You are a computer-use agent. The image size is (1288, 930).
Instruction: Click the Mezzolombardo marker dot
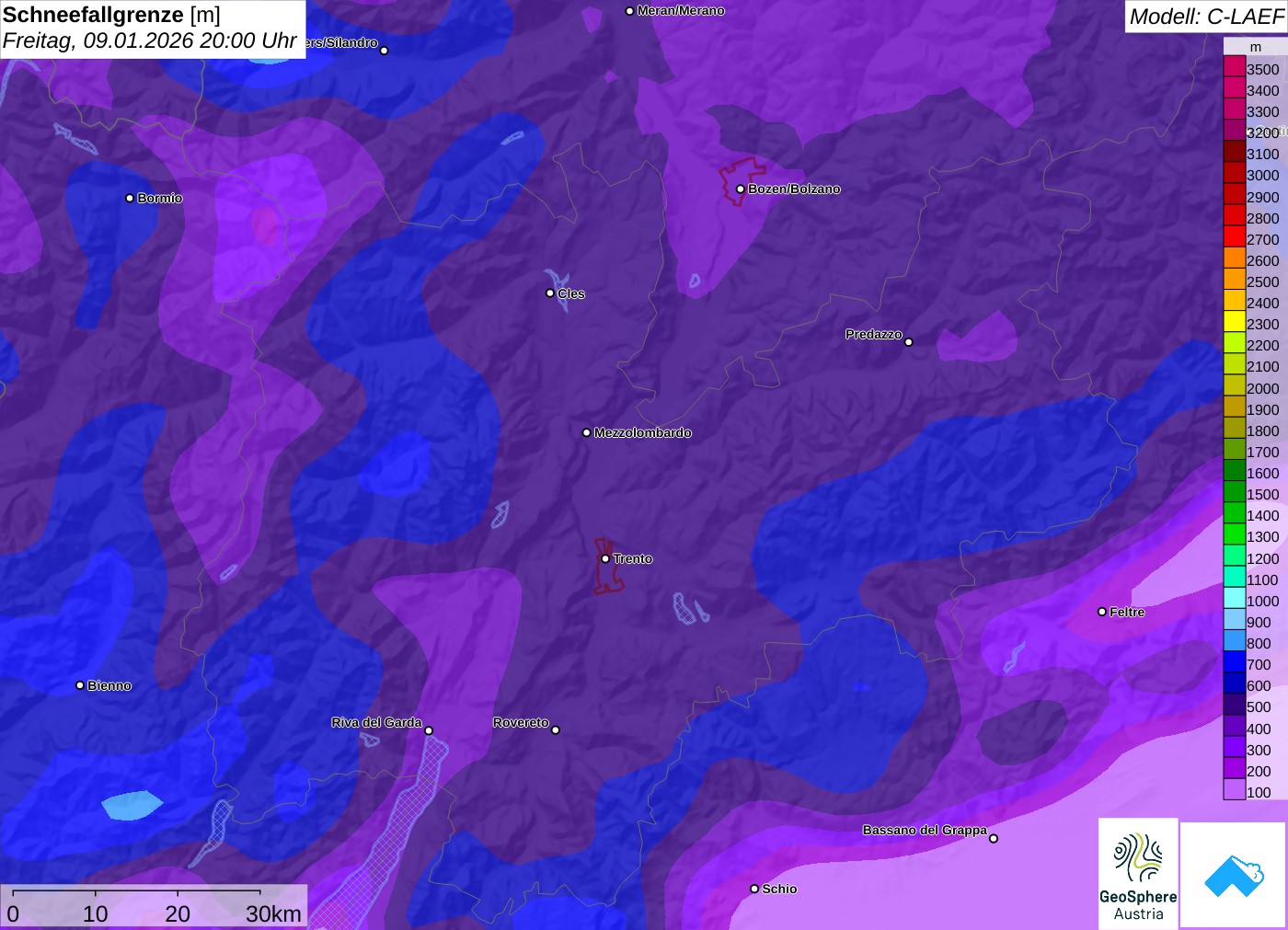click(587, 432)
